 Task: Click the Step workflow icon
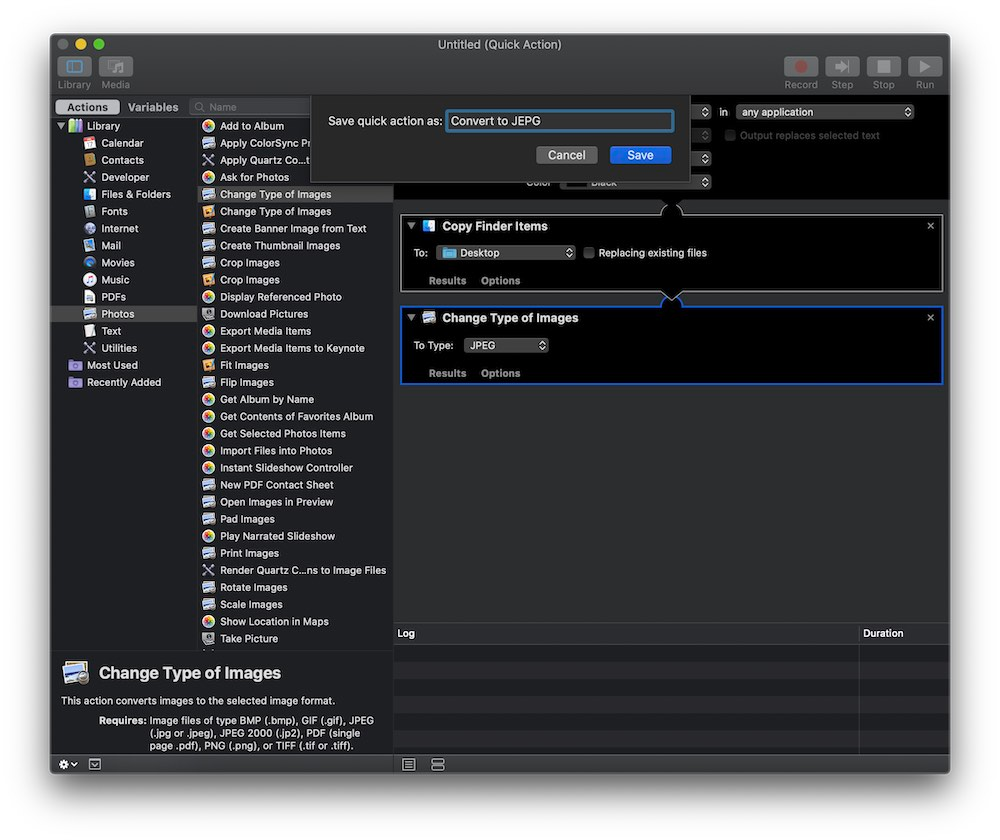(842, 67)
